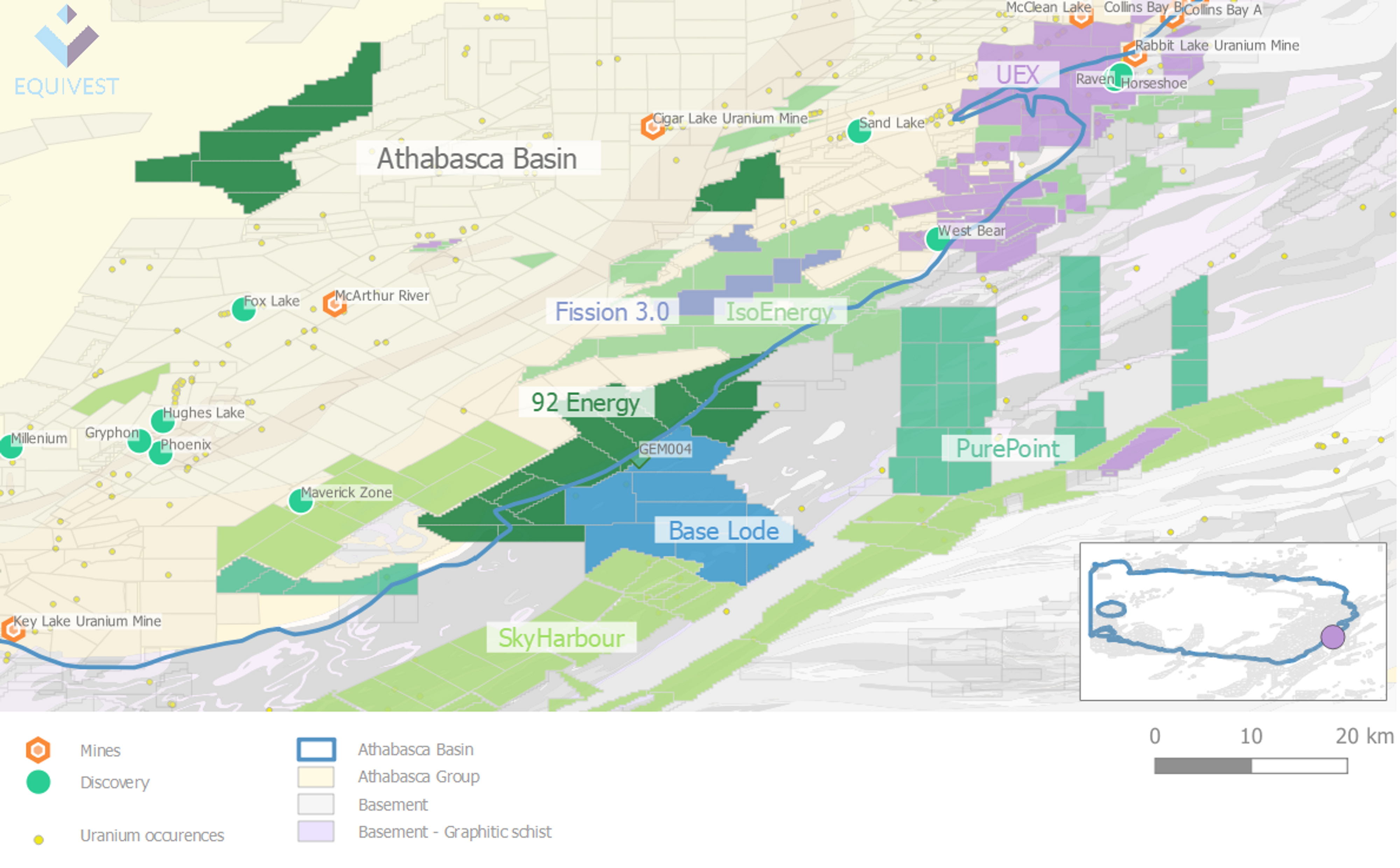Click the Mines legend hexagon icon
1400x868 pixels.
pos(38,750)
